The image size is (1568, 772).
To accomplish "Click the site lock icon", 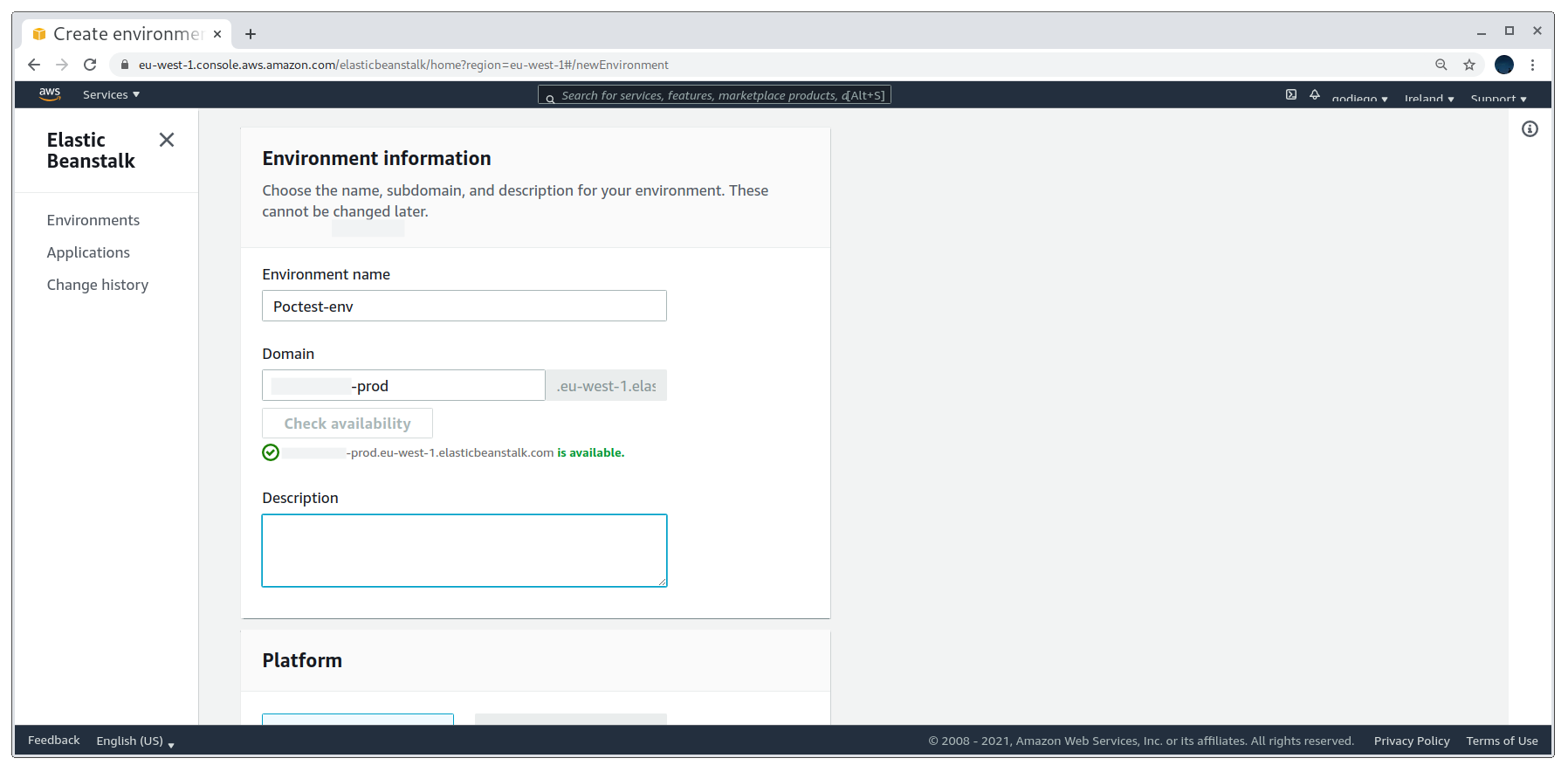I will click(125, 65).
